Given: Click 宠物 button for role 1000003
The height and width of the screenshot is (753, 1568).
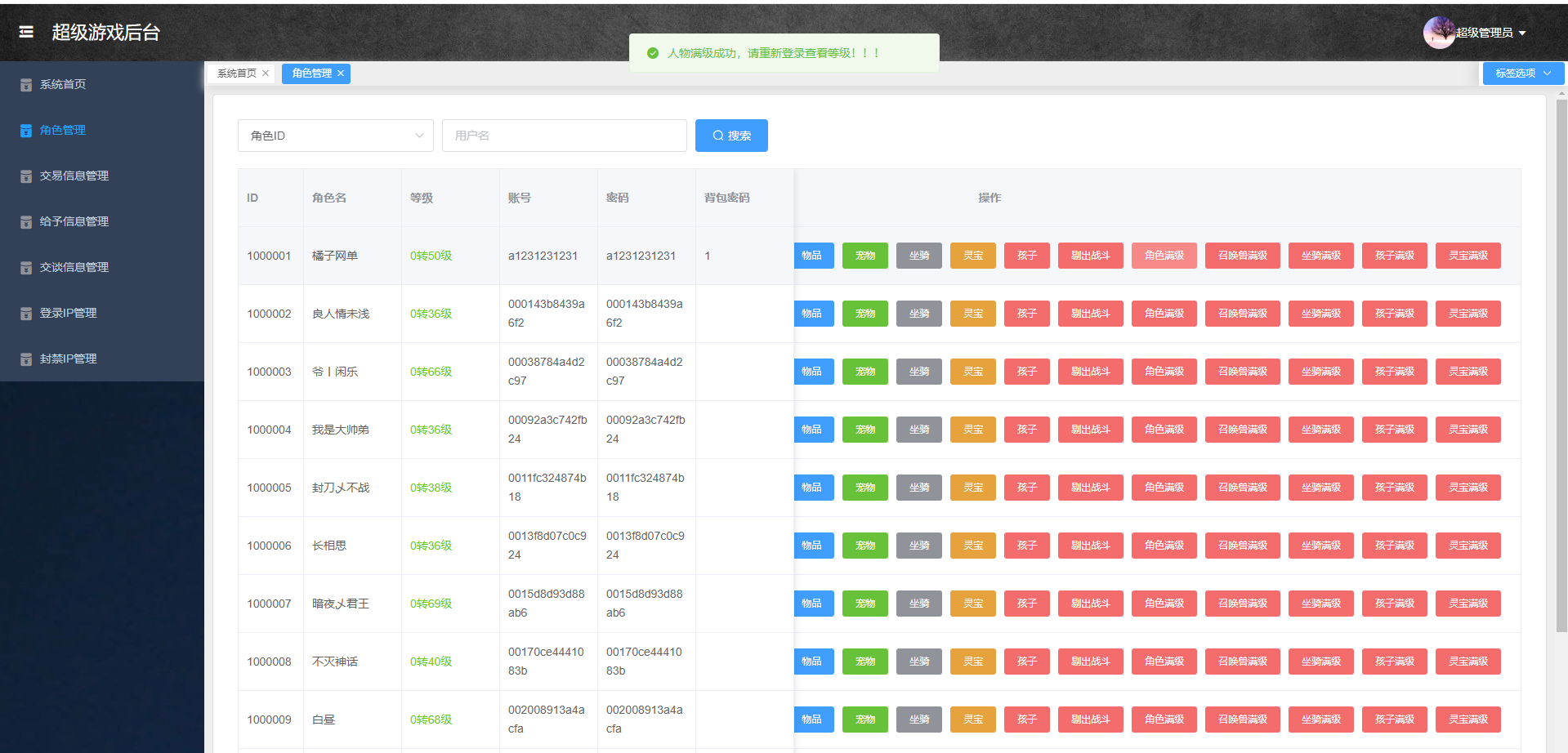Looking at the screenshot, I should (x=864, y=372).
